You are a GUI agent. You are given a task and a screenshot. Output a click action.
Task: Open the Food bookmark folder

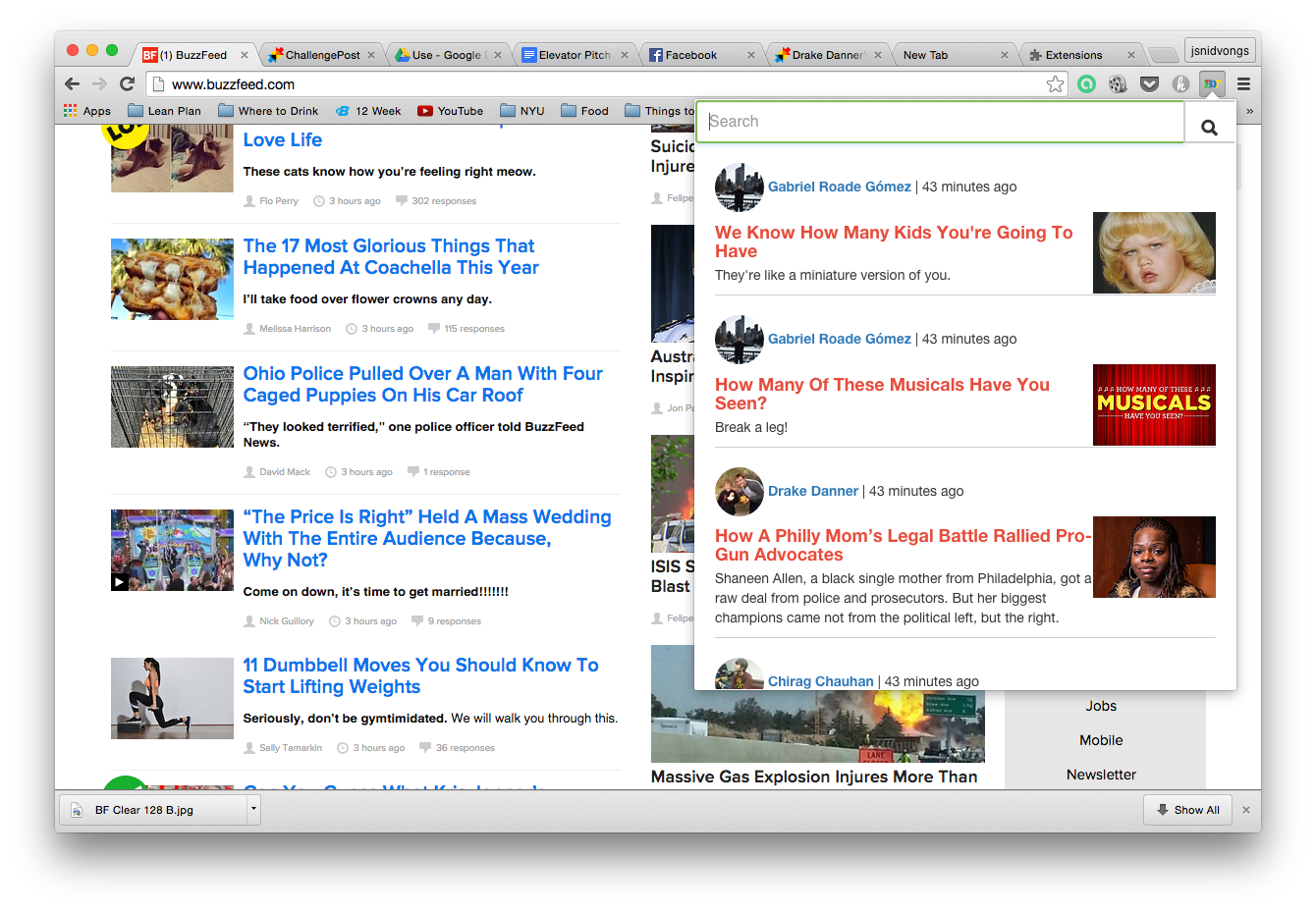pos(584,111)
